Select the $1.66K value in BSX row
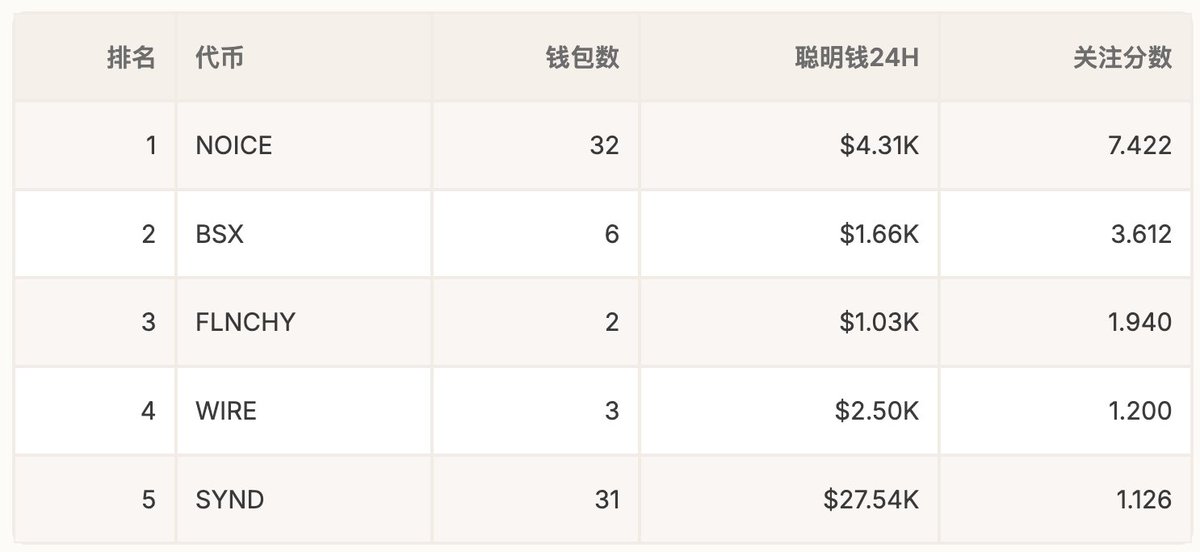 click(x=879, y=234)
